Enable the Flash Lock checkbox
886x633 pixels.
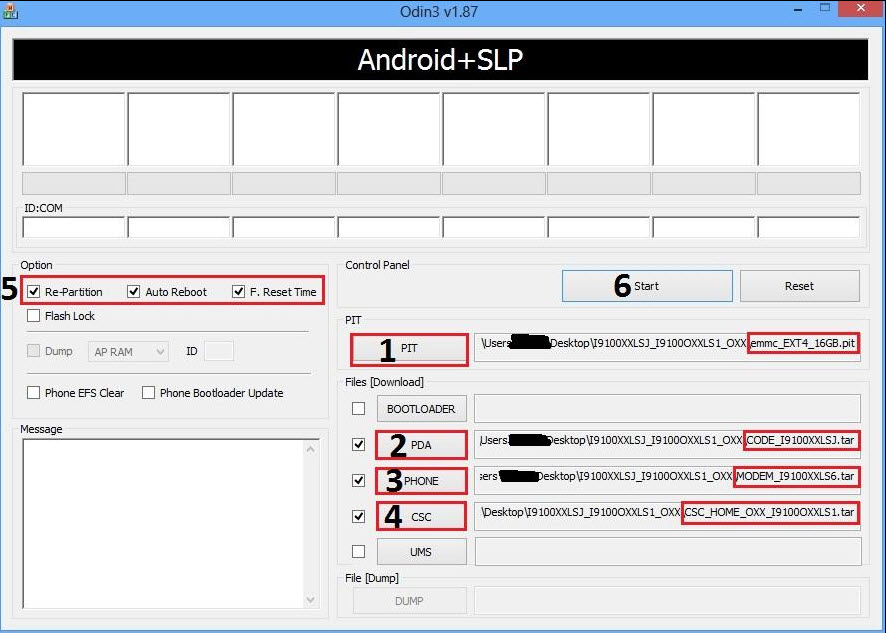coord(34,315)
